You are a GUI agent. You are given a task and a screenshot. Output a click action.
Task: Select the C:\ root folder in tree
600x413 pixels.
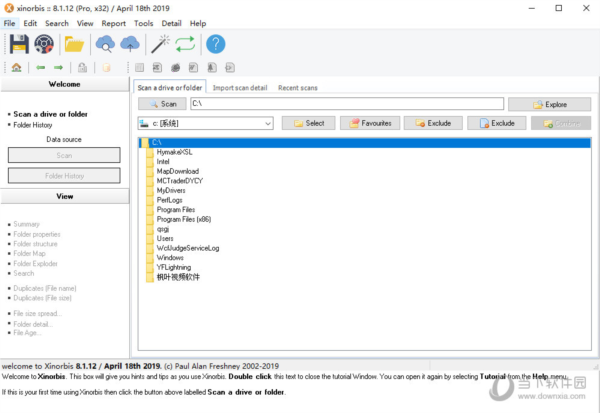coord(364,143)
